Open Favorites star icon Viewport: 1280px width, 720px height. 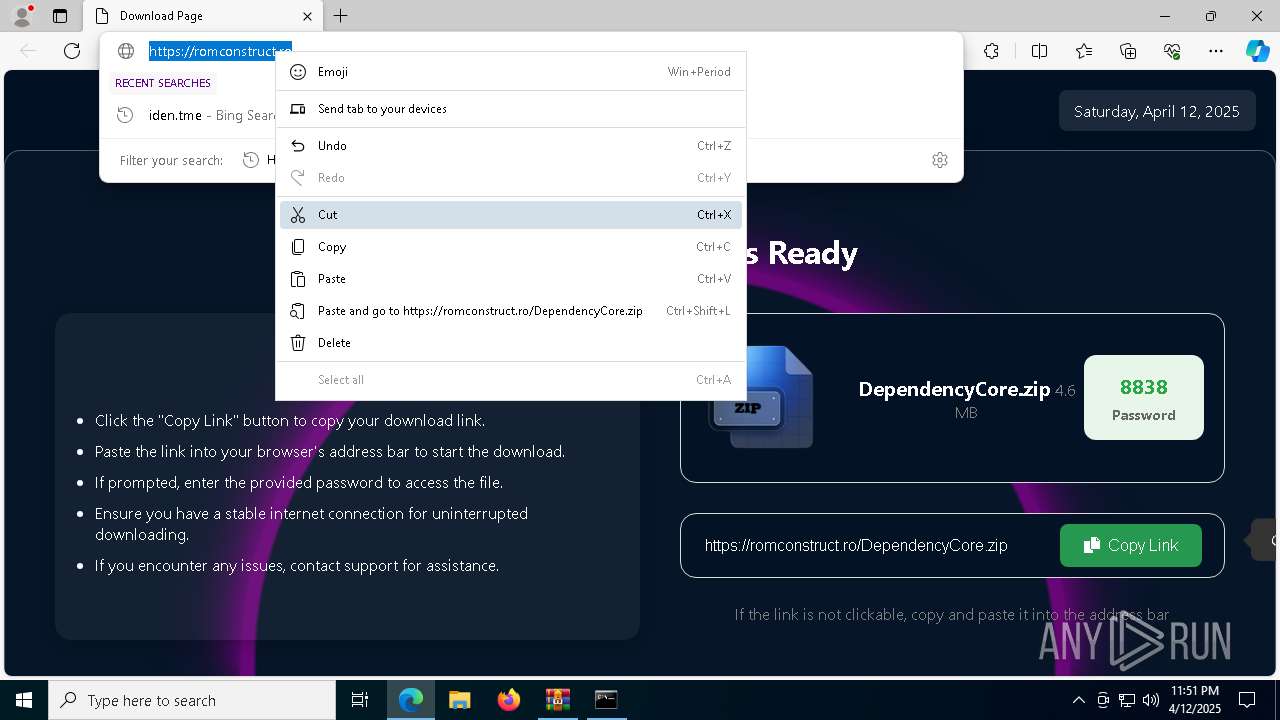(x=1084, y=51)
